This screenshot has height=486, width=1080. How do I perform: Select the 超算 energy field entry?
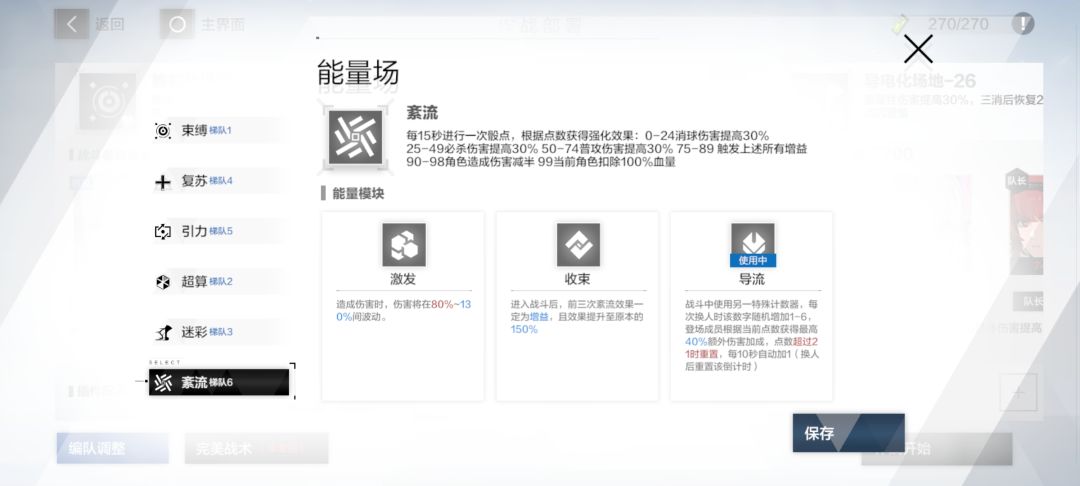[219, 282]
